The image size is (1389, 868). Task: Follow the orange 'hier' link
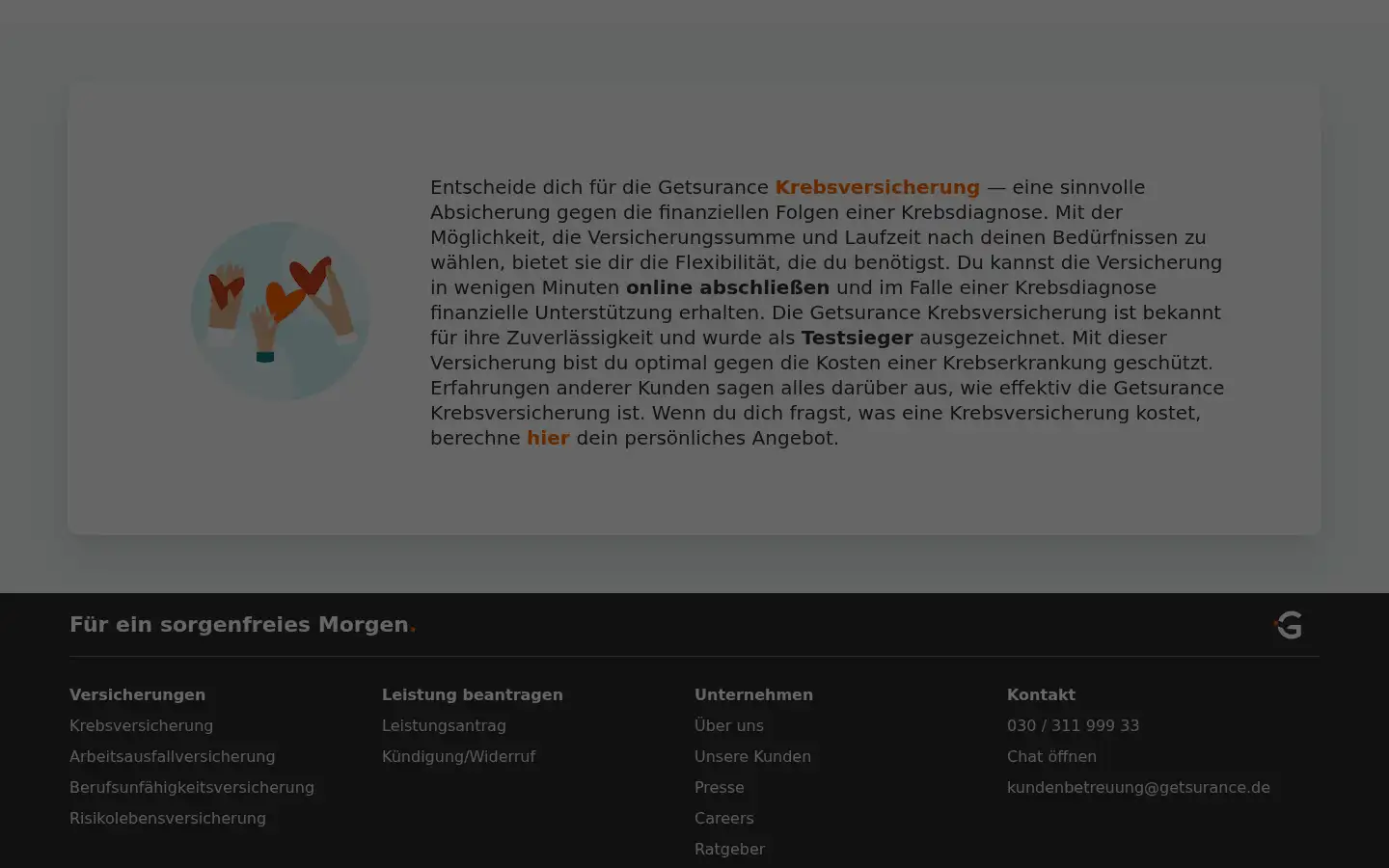click(548, 438)
